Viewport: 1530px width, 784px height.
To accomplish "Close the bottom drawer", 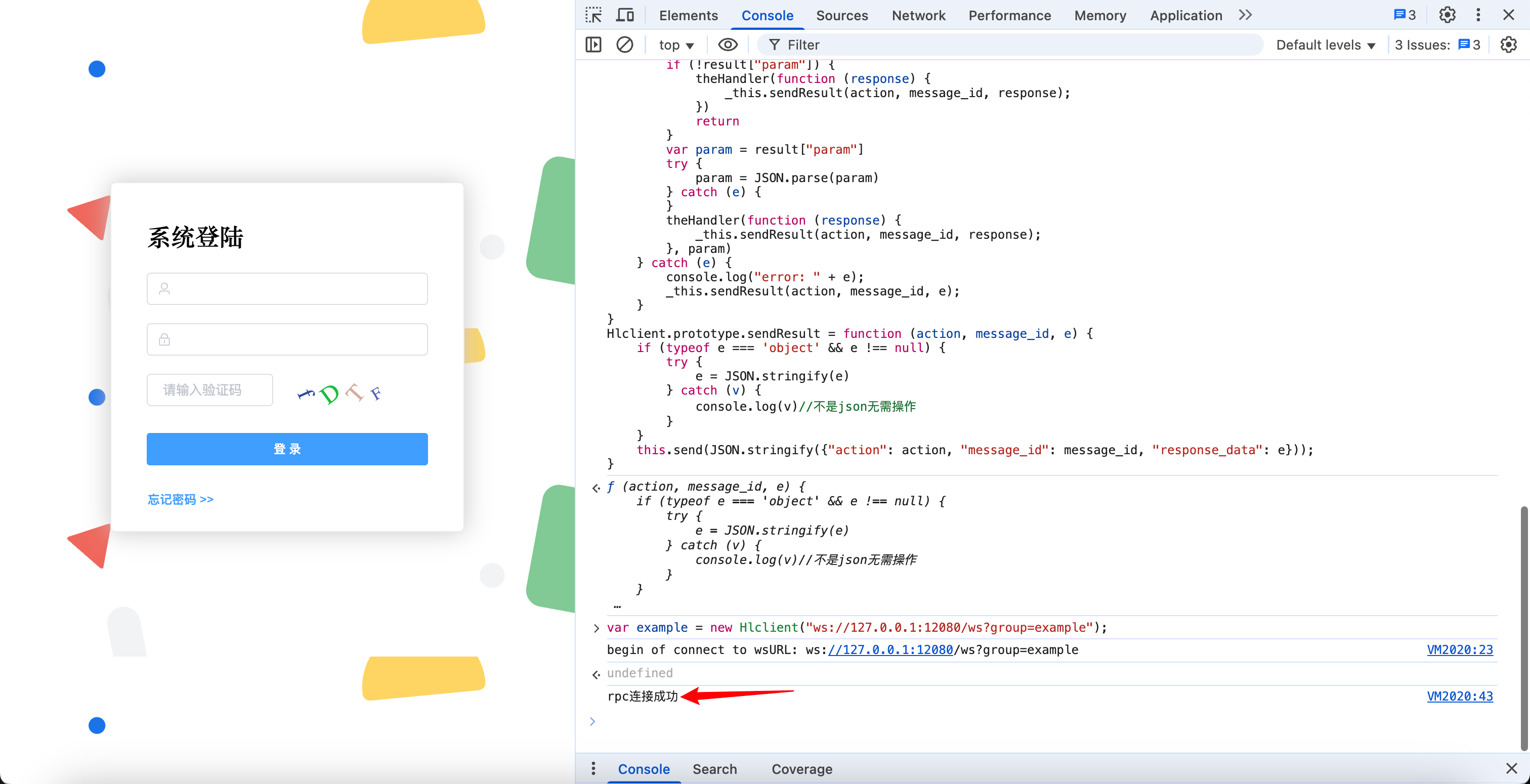I will tap(1511, 768).
